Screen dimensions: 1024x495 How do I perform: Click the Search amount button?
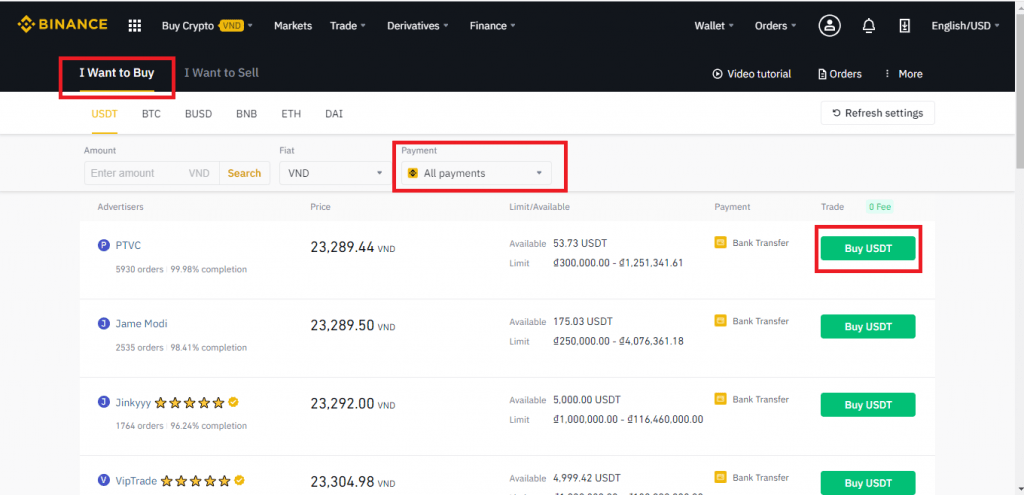(244, 173)
